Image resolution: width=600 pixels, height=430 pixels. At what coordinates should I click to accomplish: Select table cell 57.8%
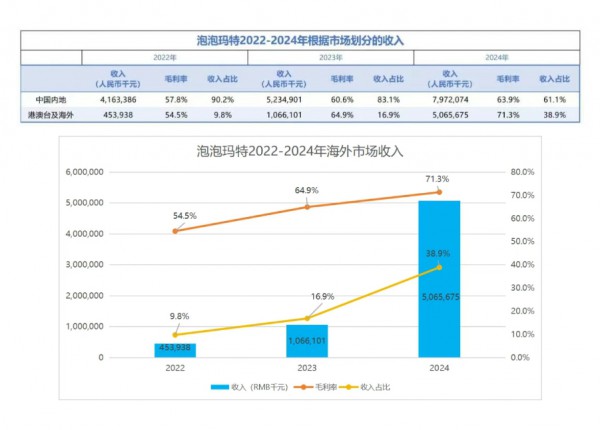(176, 100)
